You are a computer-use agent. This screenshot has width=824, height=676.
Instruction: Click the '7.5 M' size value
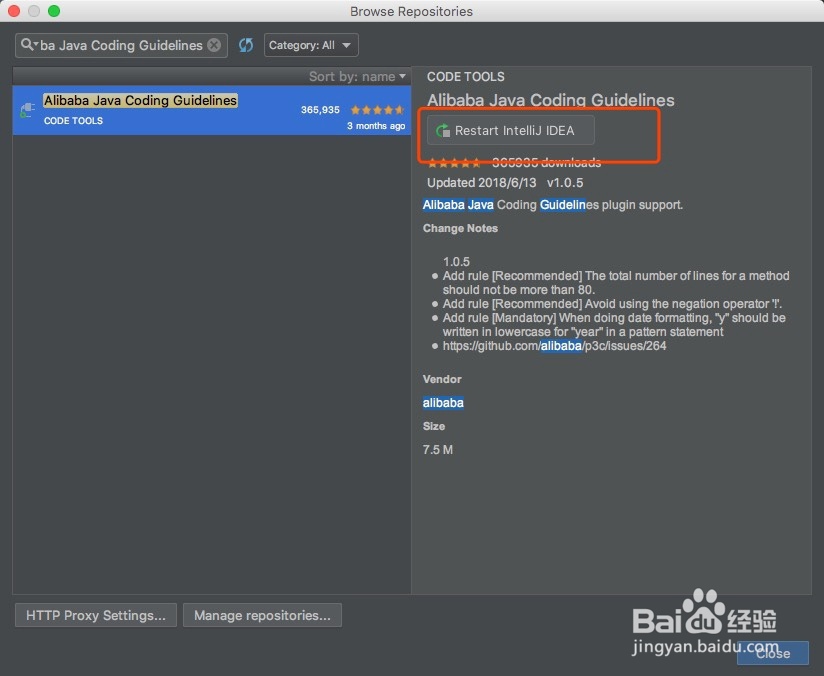tap(438, 450)
